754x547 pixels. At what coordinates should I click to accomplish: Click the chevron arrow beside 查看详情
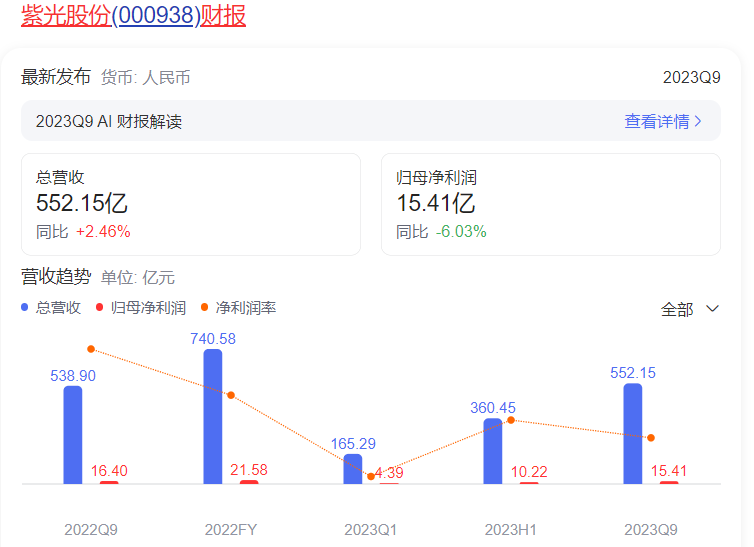pyautogui.click(x=698, y=122)
